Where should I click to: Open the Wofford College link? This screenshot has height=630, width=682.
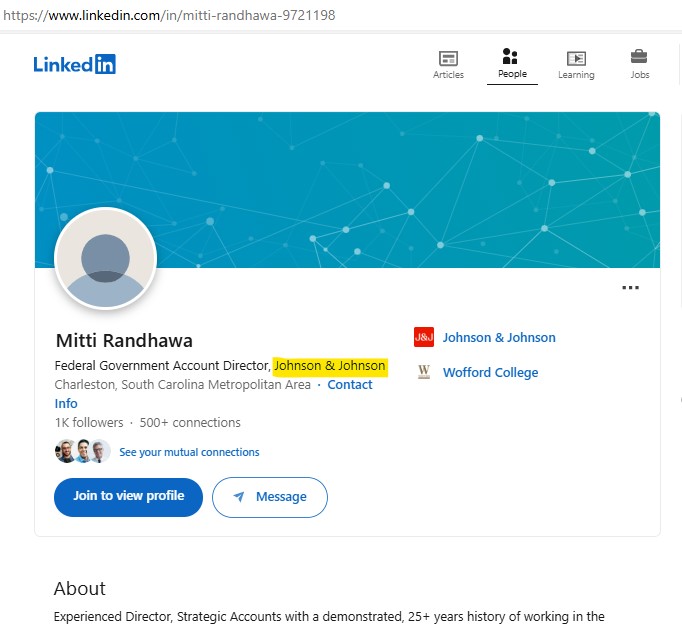click(x=490, y=372)
